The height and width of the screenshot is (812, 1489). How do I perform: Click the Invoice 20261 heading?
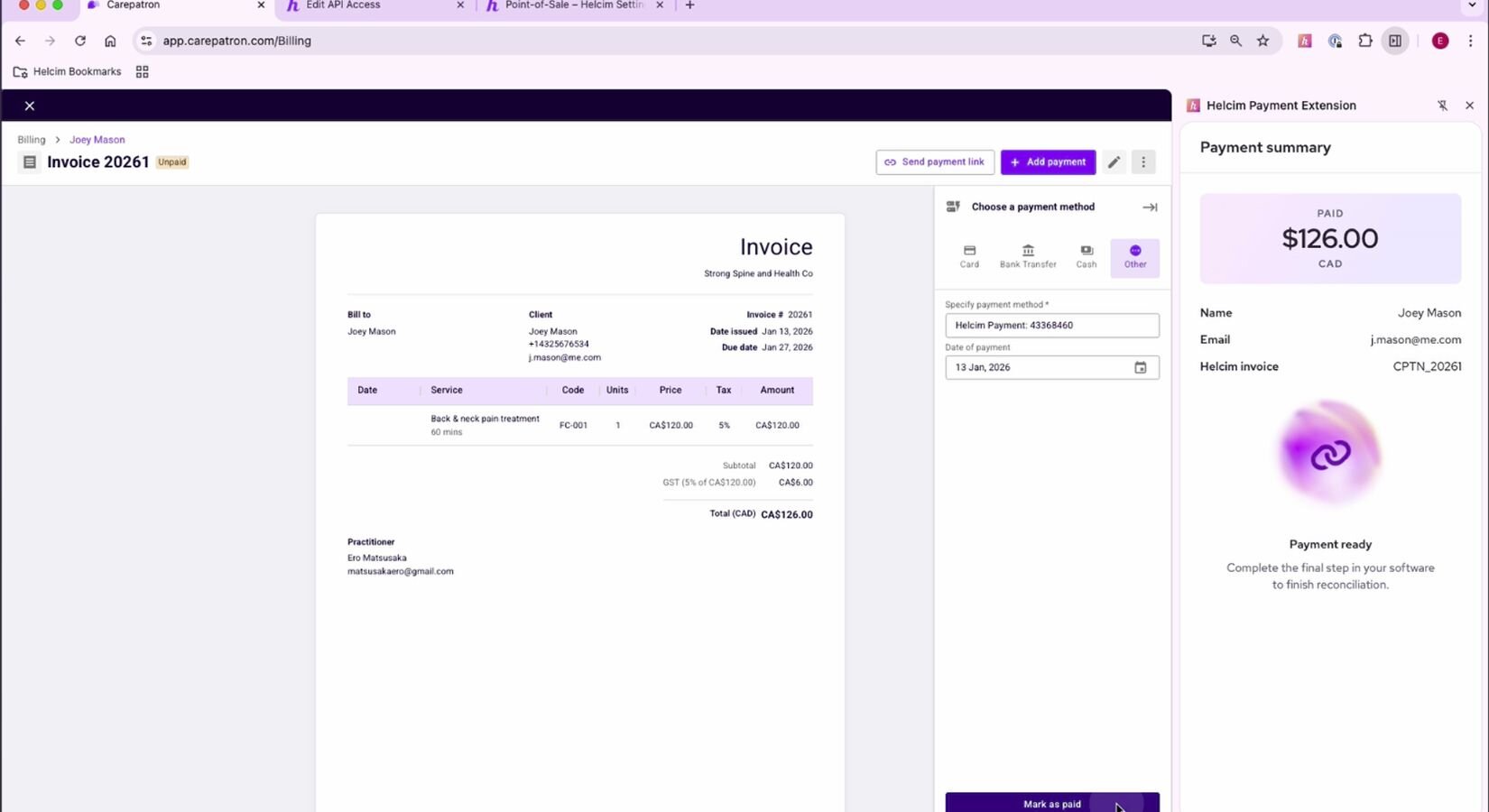coord(98,162)
